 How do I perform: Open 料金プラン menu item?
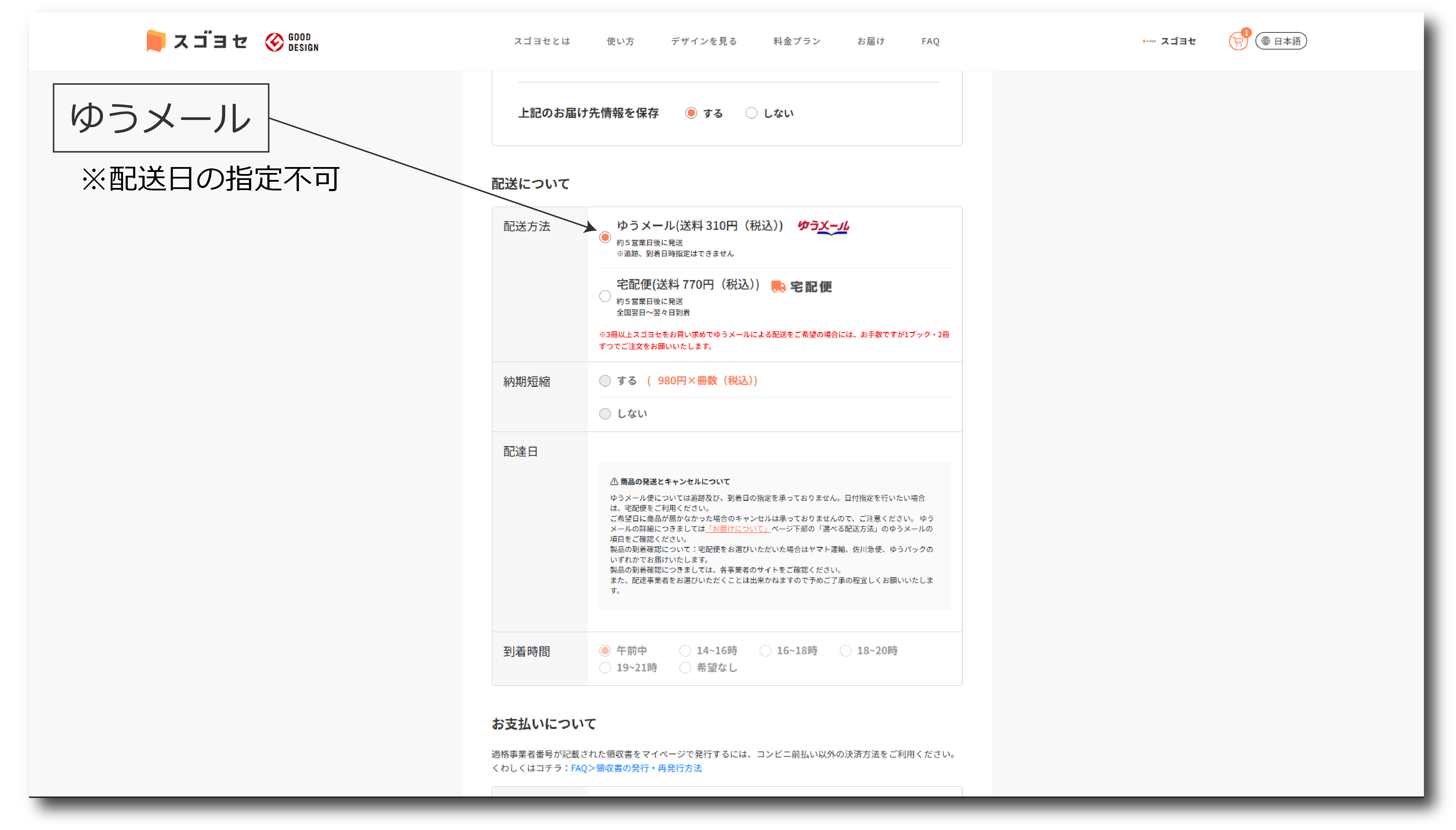(797, 41)
